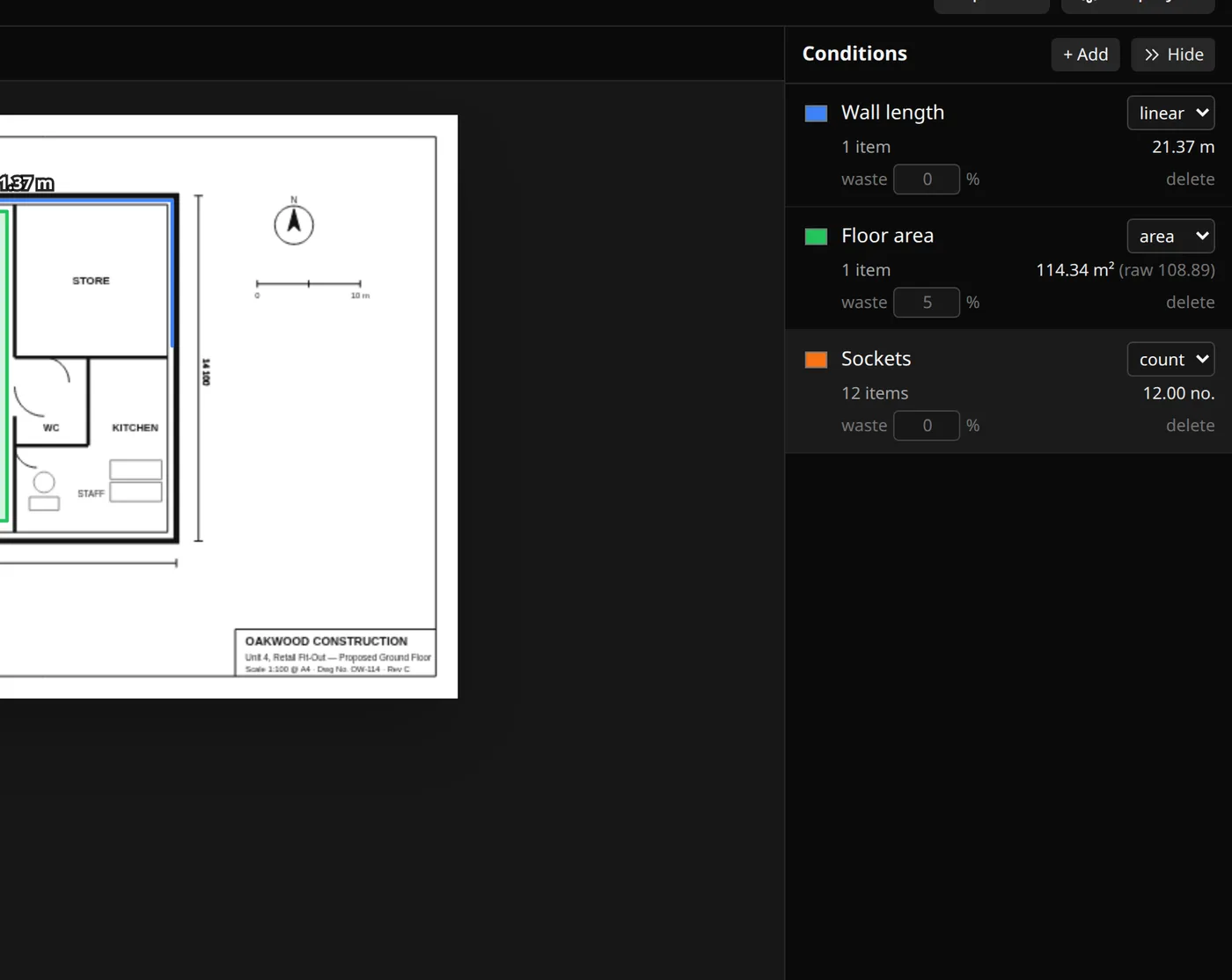Edit the Sockets waste percentage field
The height and width of the screenshot is (980, 1232).
927,426
